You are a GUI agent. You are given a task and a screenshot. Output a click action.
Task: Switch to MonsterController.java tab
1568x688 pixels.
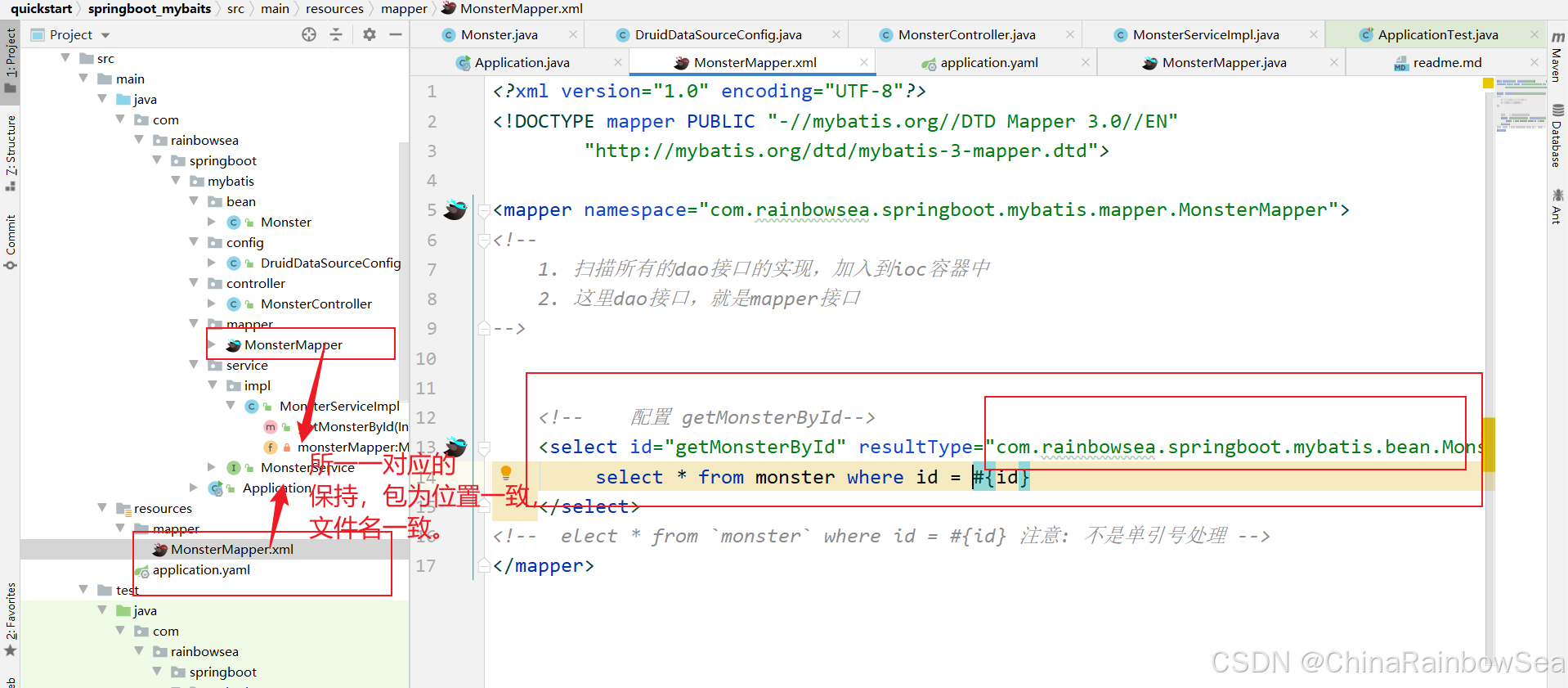pos(966,35)
